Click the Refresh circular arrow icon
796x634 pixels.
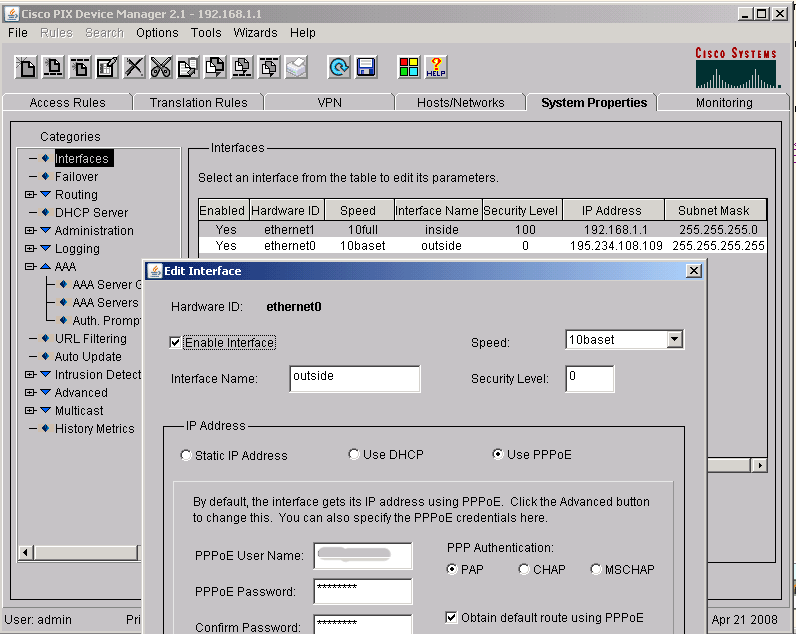[339, 67]
